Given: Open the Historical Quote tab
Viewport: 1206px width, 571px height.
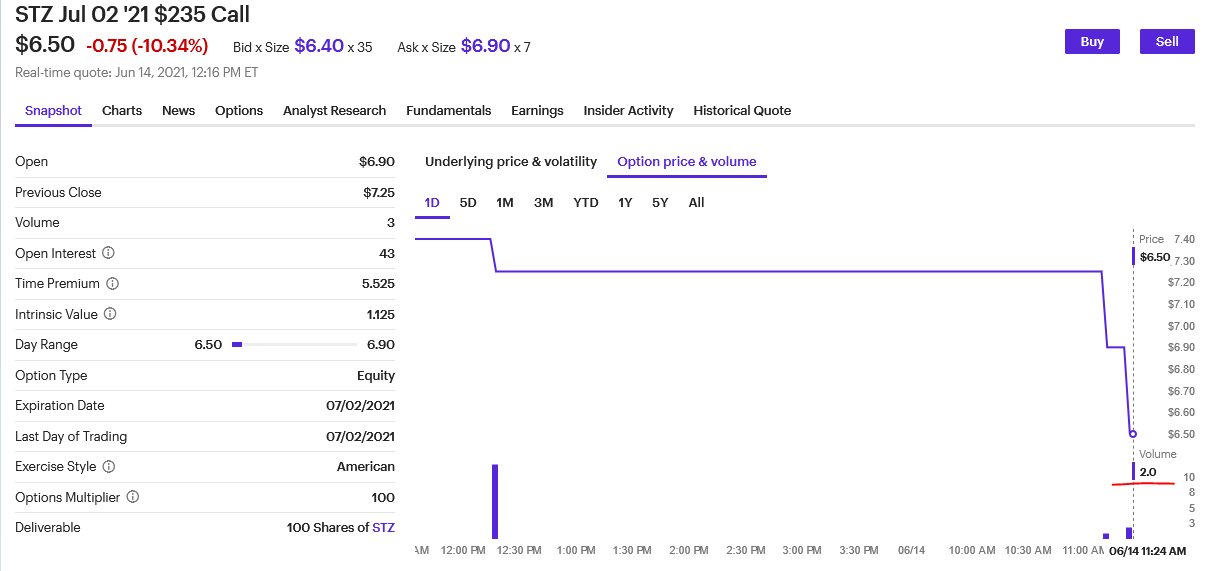Looking at the screenshot, I should pyautogui.click(x=742, y=111).
